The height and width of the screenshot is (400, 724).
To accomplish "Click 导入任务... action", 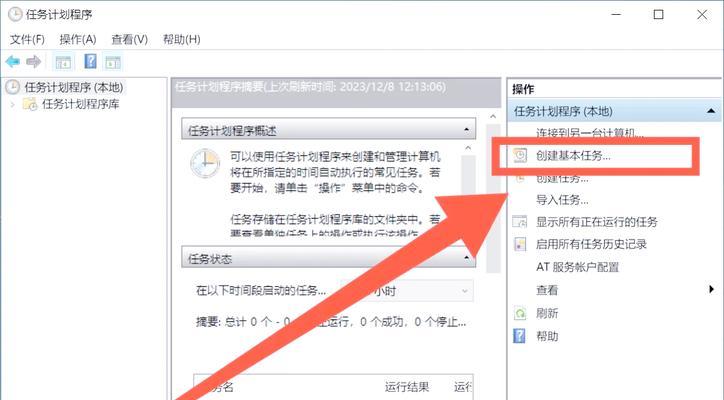I will pos(562,200).
